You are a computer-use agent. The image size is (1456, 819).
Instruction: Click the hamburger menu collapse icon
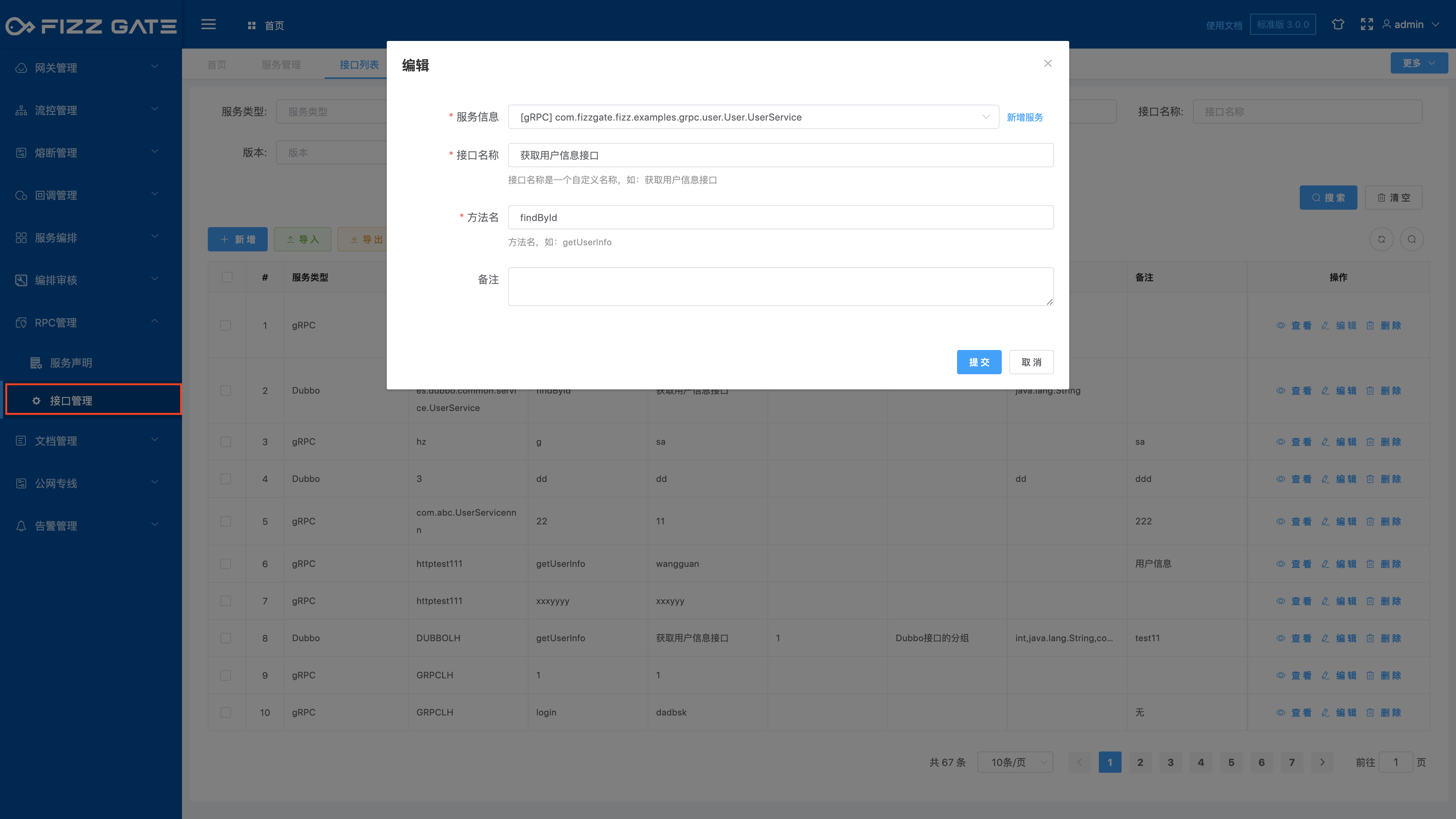tap(208, 24)
